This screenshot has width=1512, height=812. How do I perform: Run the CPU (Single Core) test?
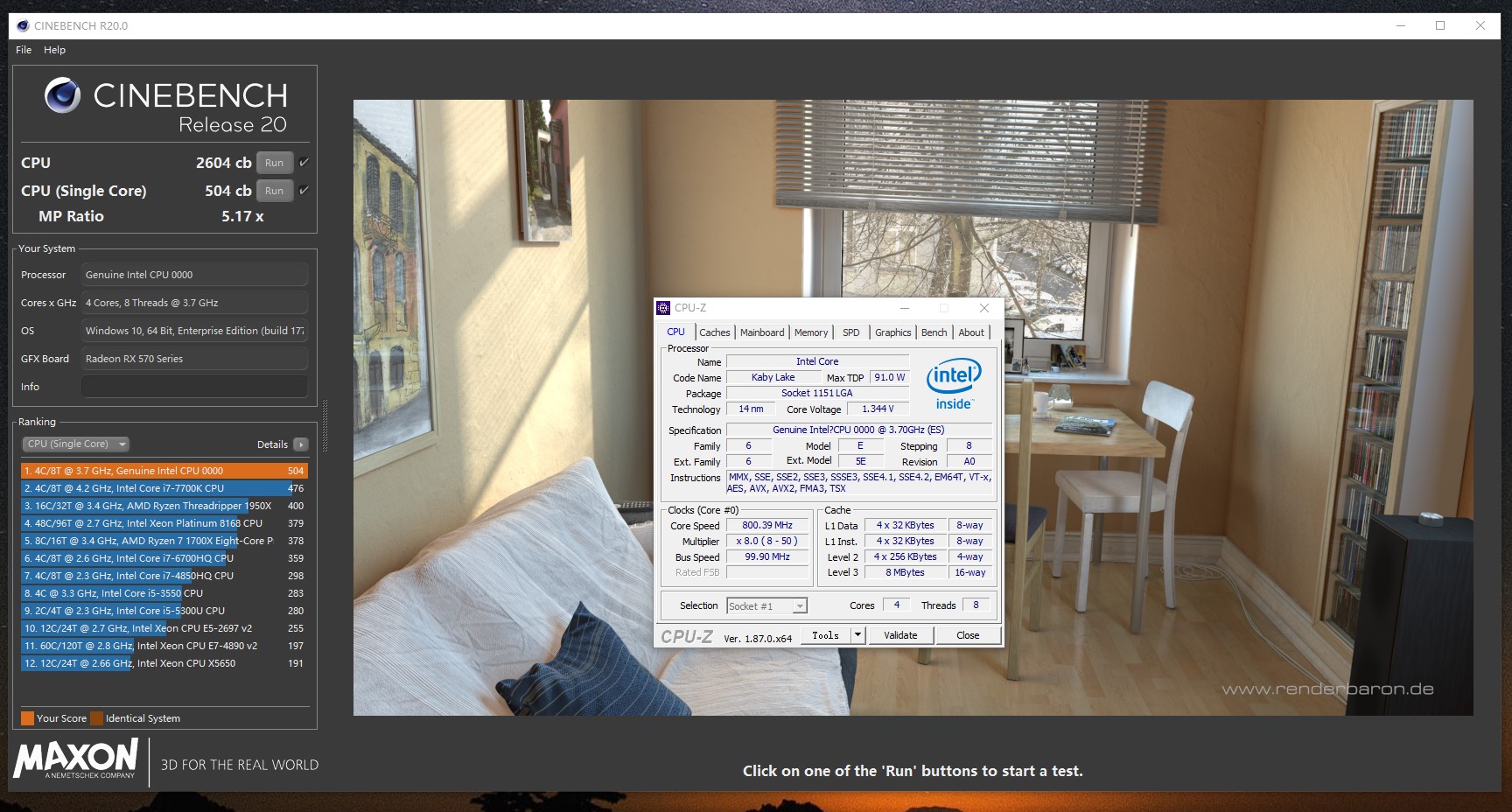pos(275,191)
